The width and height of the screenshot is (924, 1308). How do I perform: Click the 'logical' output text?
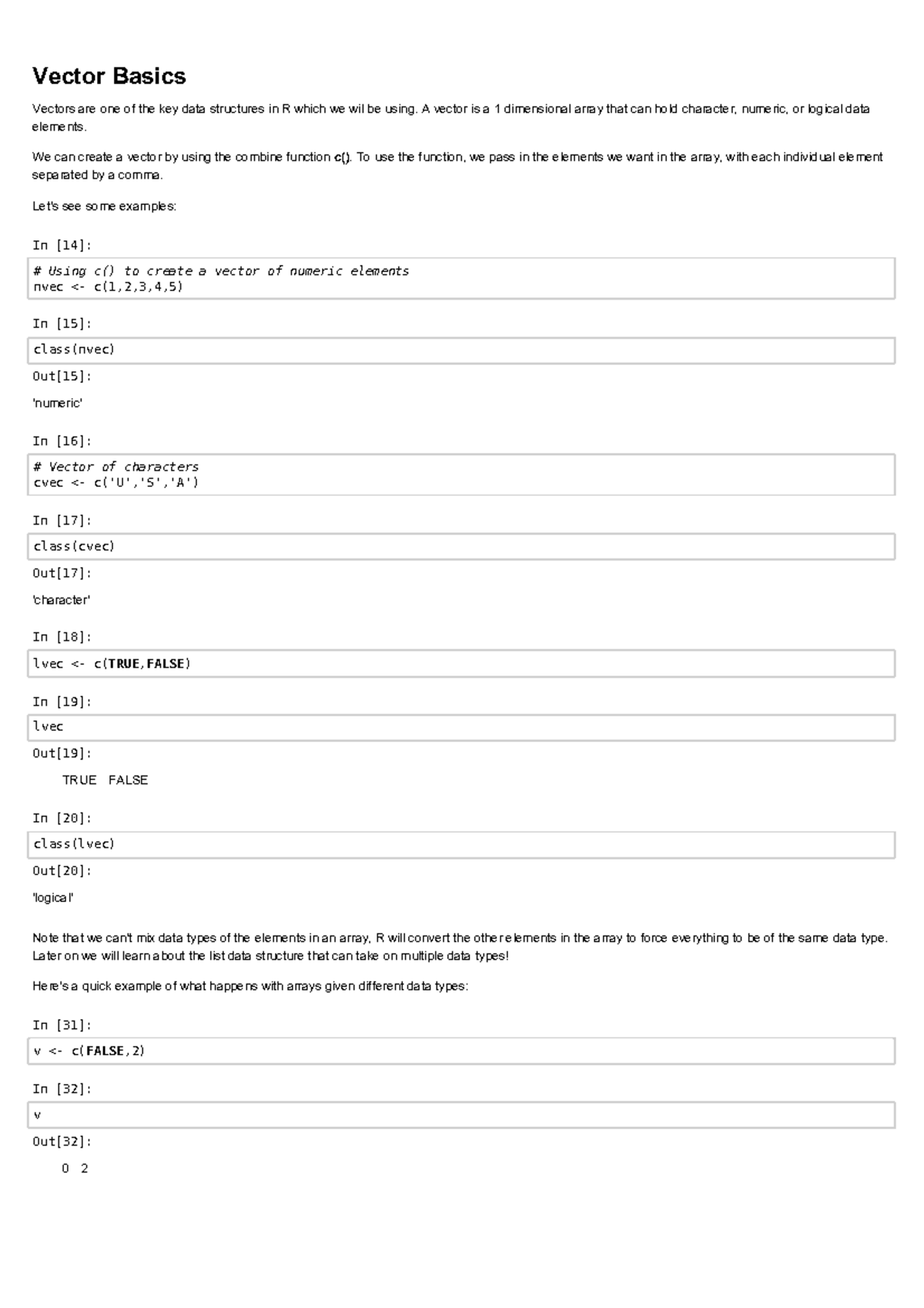(x=53, y=897)
